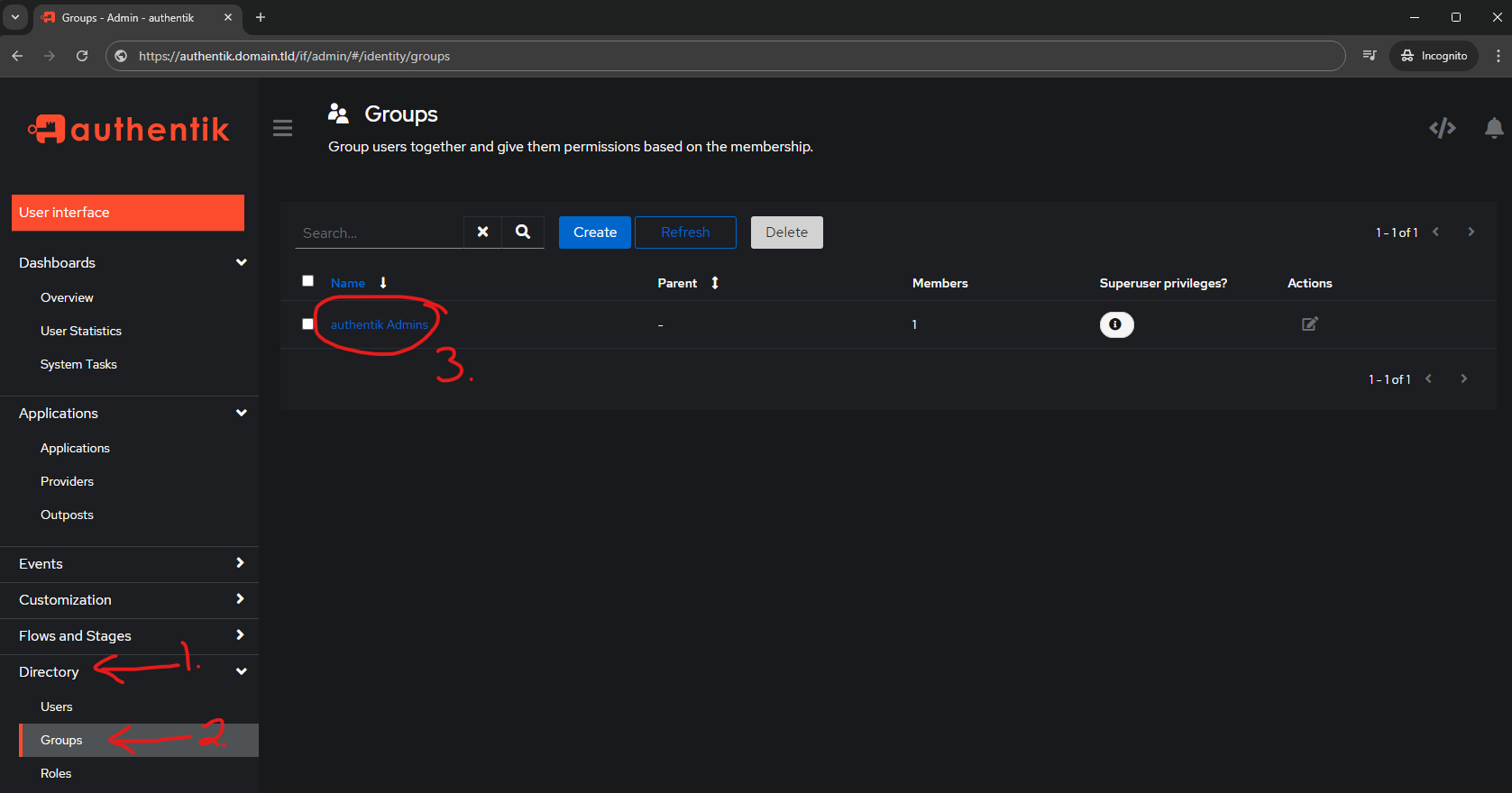Open Users under Directory

56,706
